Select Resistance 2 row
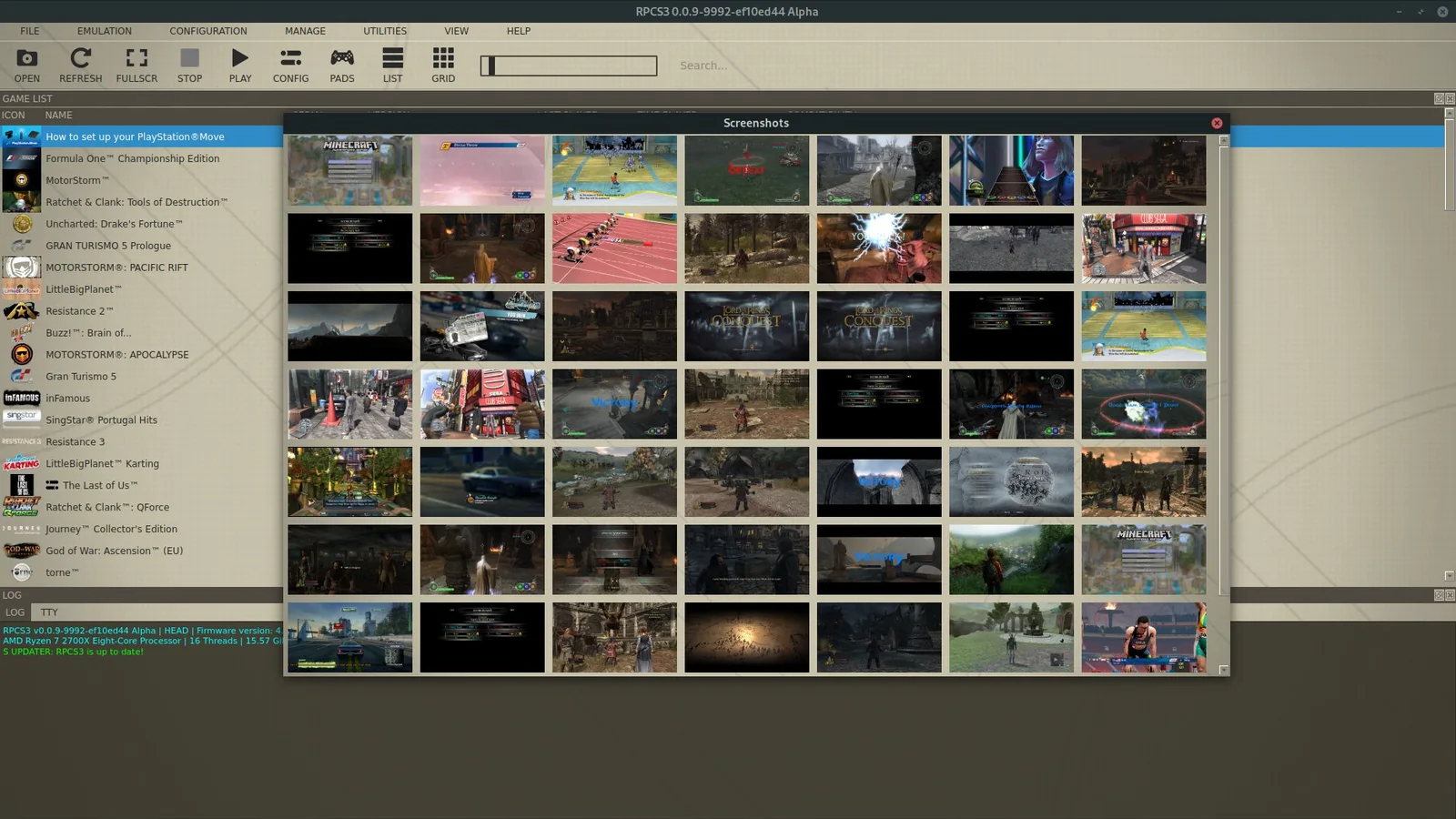This screenshot has width=1456, height=819. point(141,311)
